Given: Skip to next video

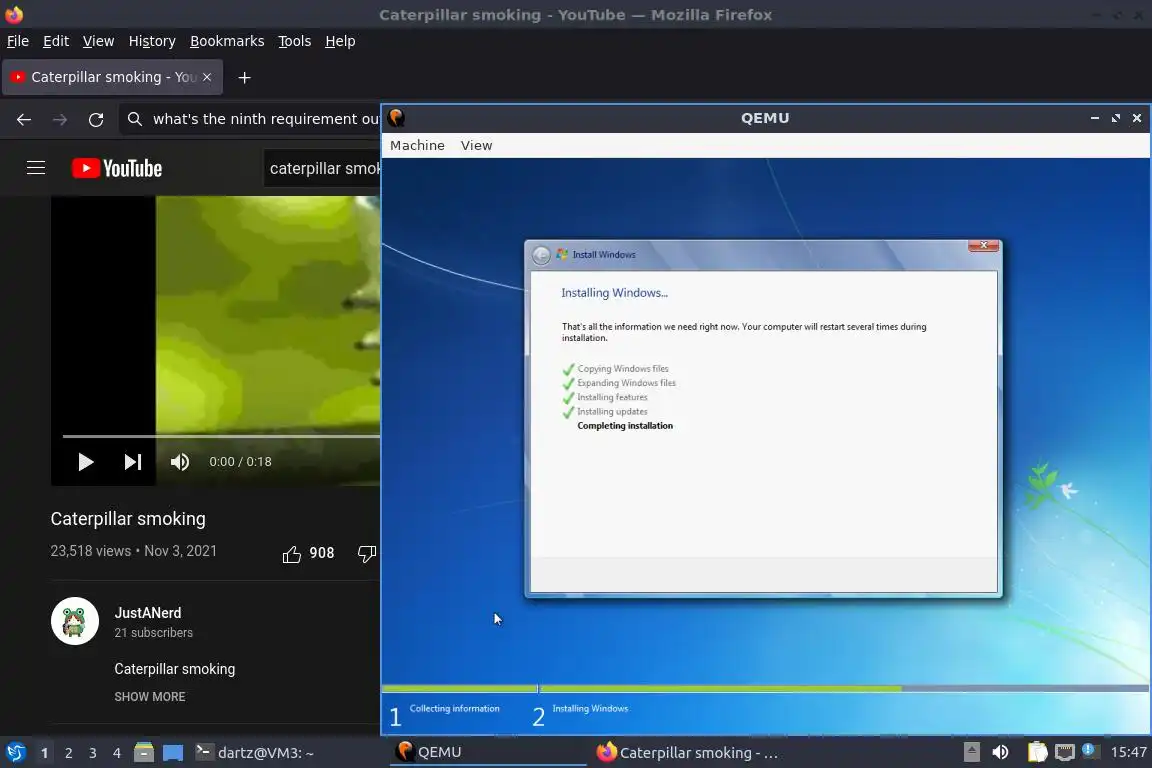Looking at the screenshot, I should [x=132, y=462].
